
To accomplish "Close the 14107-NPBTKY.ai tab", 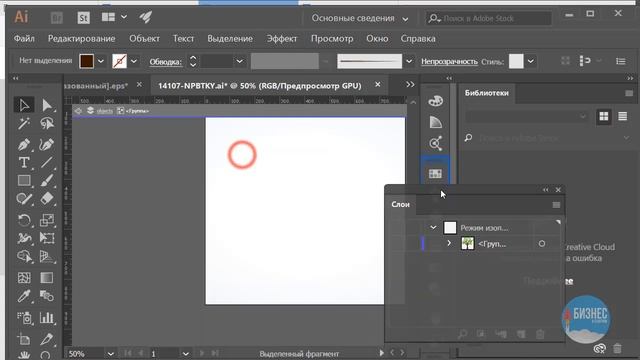I will pyautogui.click(x=378, y=84).
